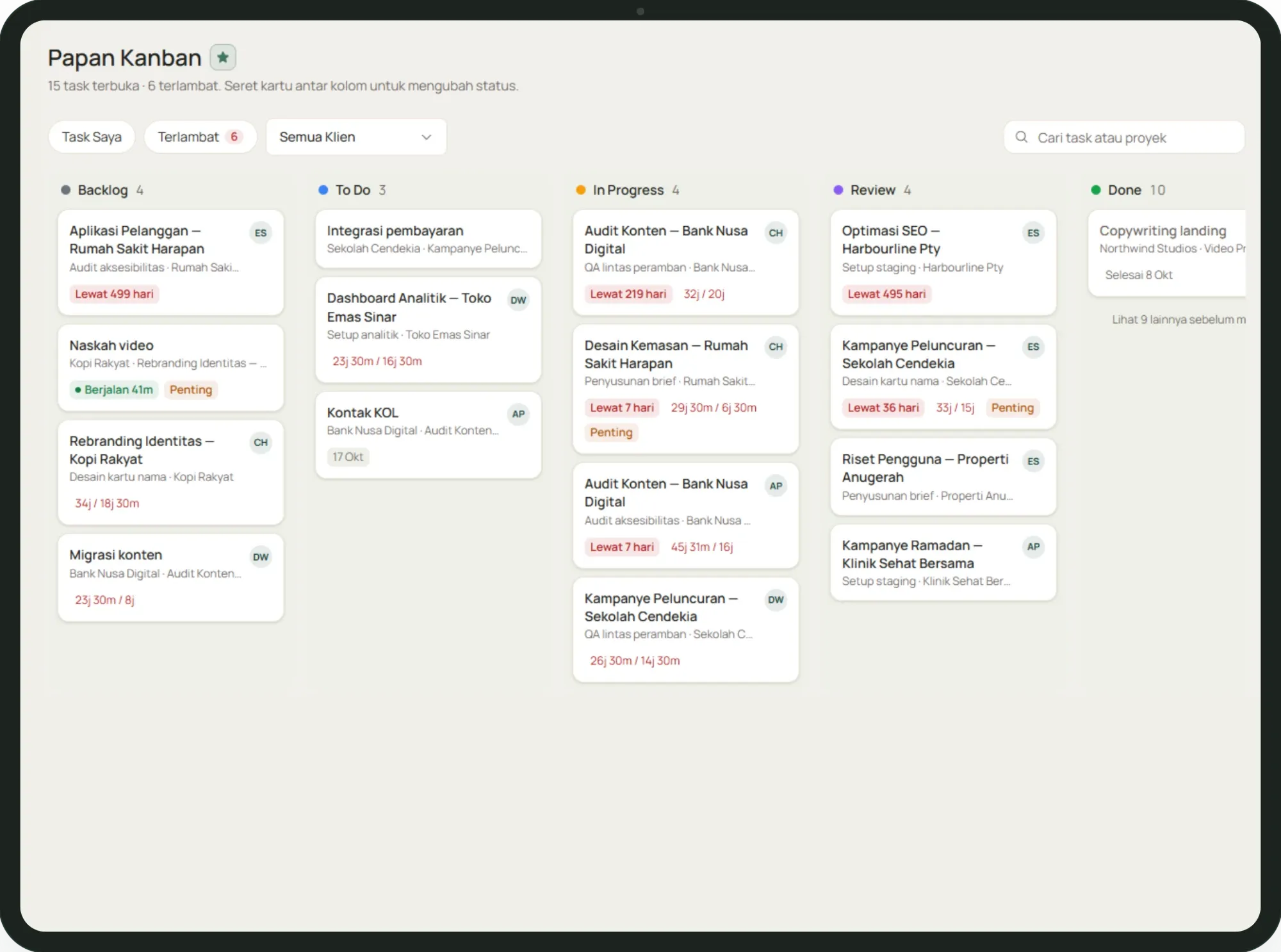Click the Lewat 219 hari badge
The width and height of the screenshot is (1281, 952).
click(628, 294)
